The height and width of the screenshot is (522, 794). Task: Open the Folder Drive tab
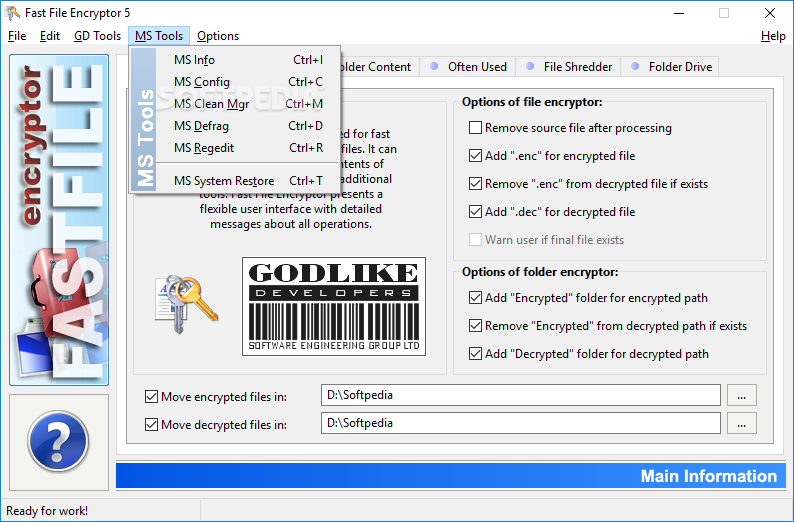click(670, 67)
